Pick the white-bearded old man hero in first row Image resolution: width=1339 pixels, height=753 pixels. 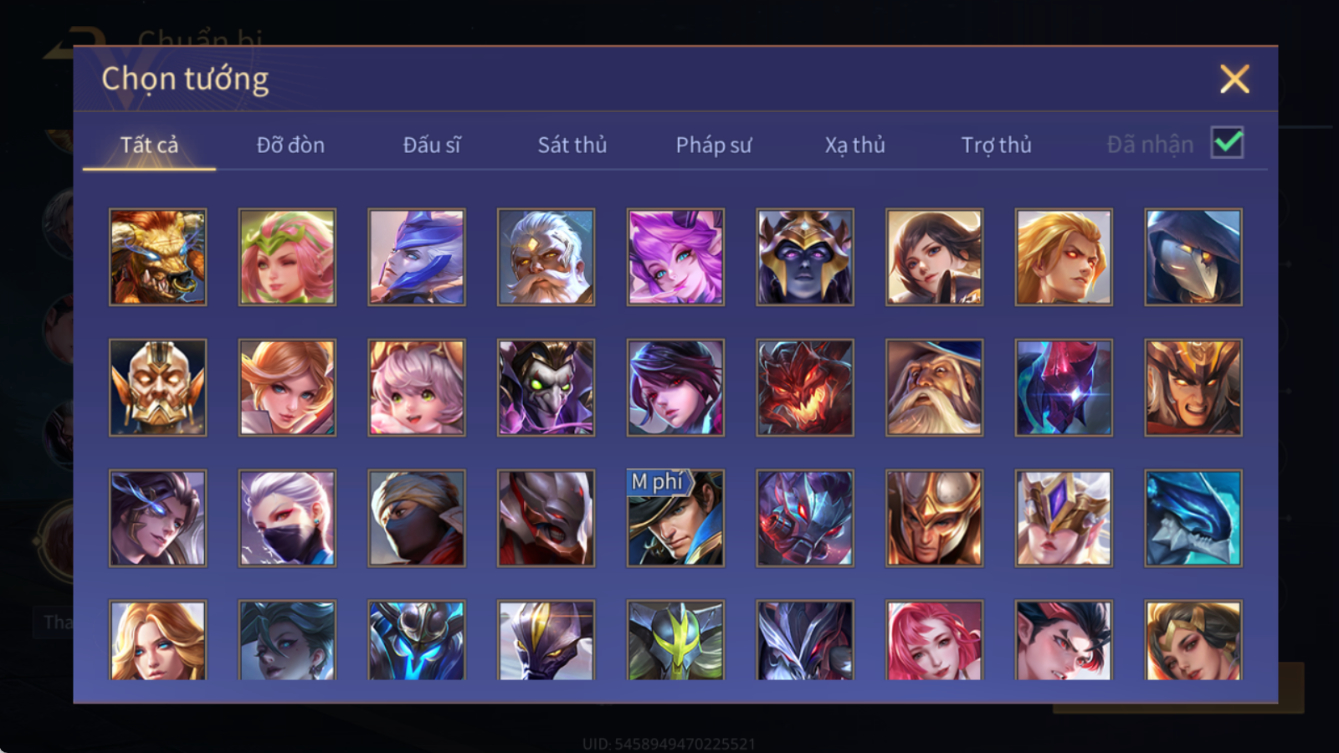coord(546,257)
